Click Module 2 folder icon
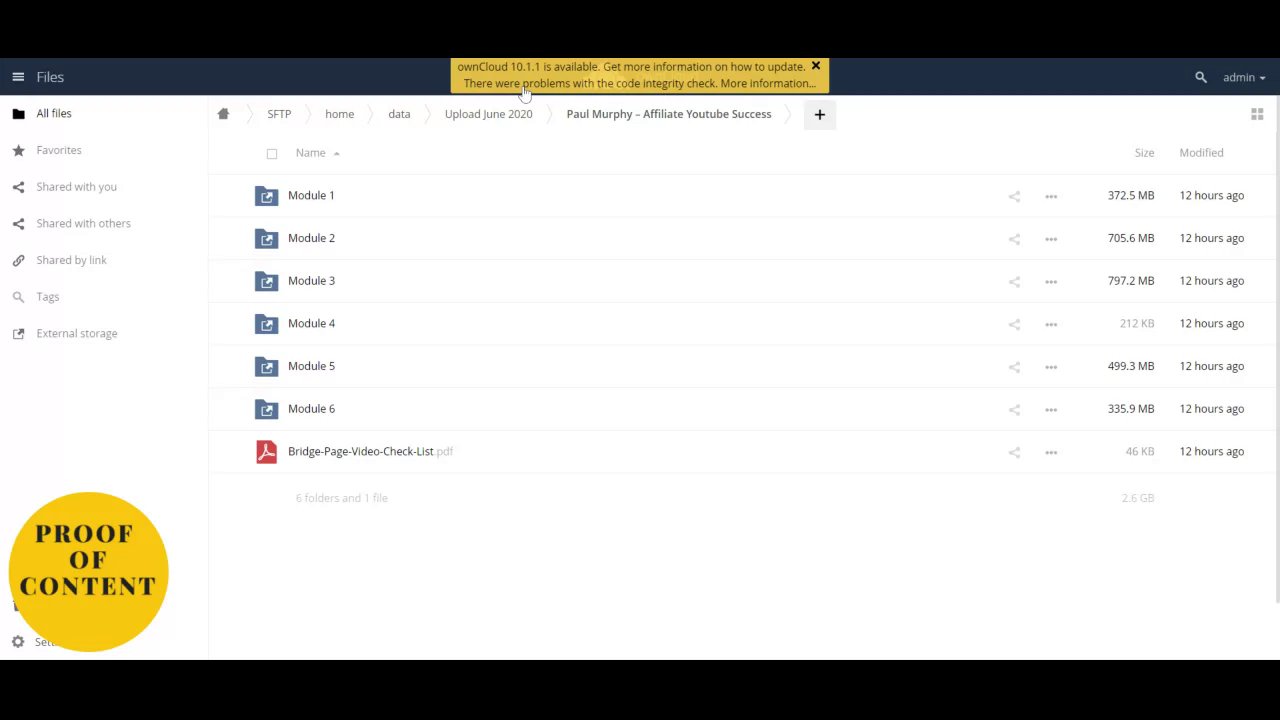The image size is (1280, 720). 266,239
